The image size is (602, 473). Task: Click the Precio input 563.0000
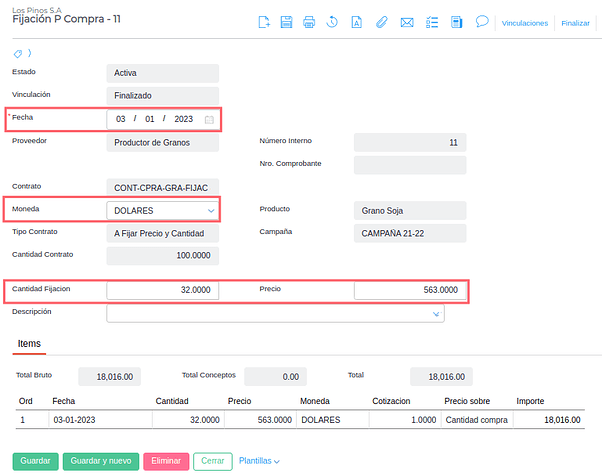[410, 290]
